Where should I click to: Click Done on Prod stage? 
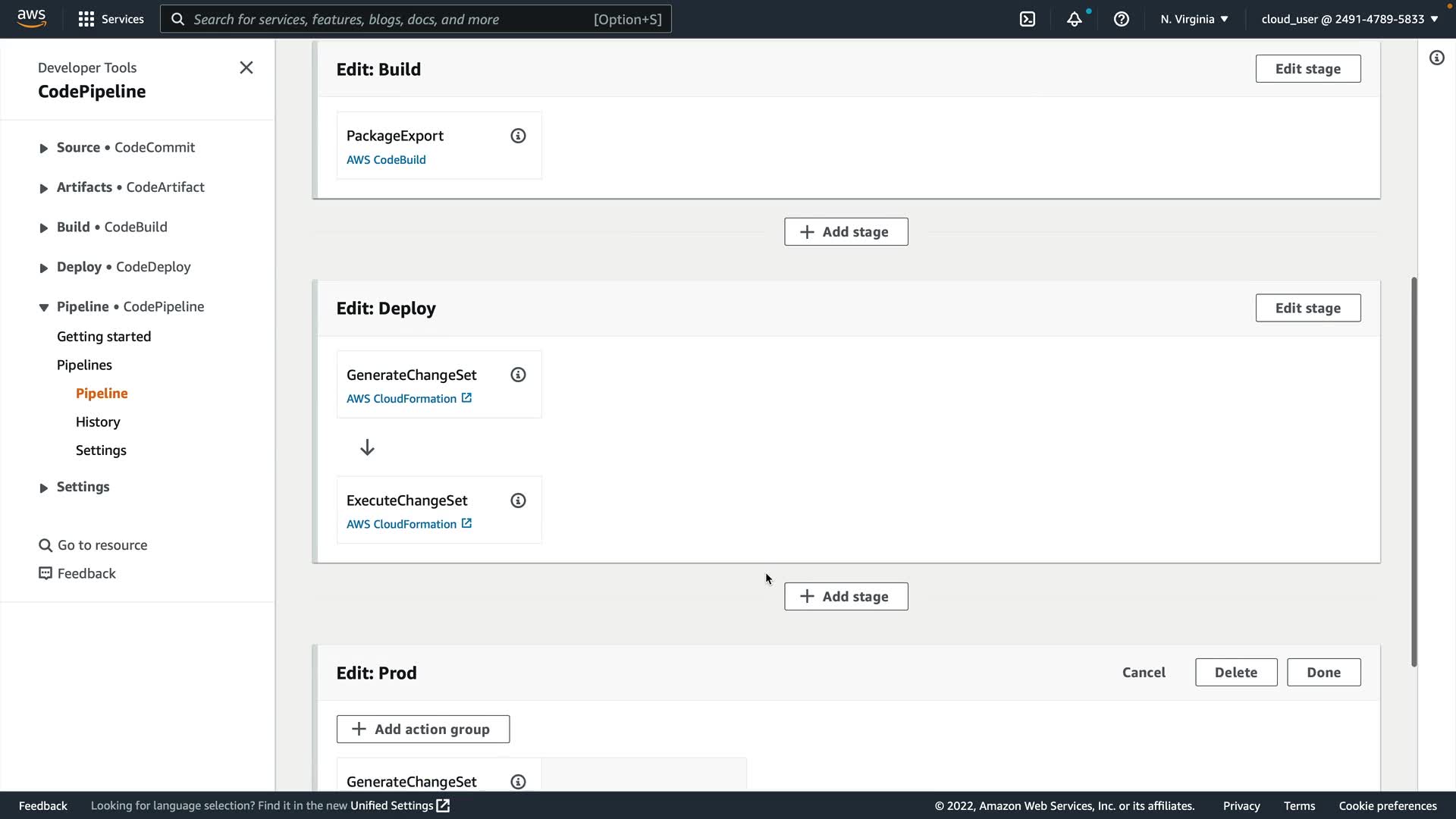tap(1323, 673)
